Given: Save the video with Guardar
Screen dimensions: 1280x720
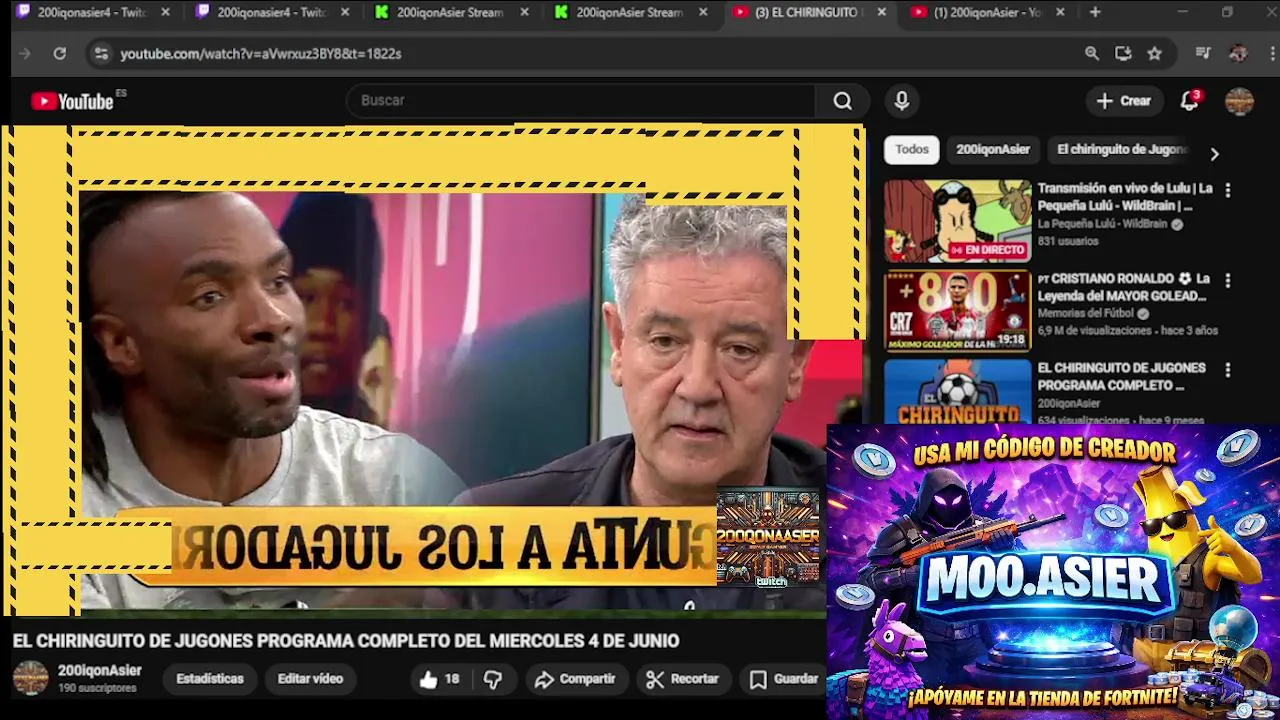Looking at the screenshot, I should click(x=785, y=679).
